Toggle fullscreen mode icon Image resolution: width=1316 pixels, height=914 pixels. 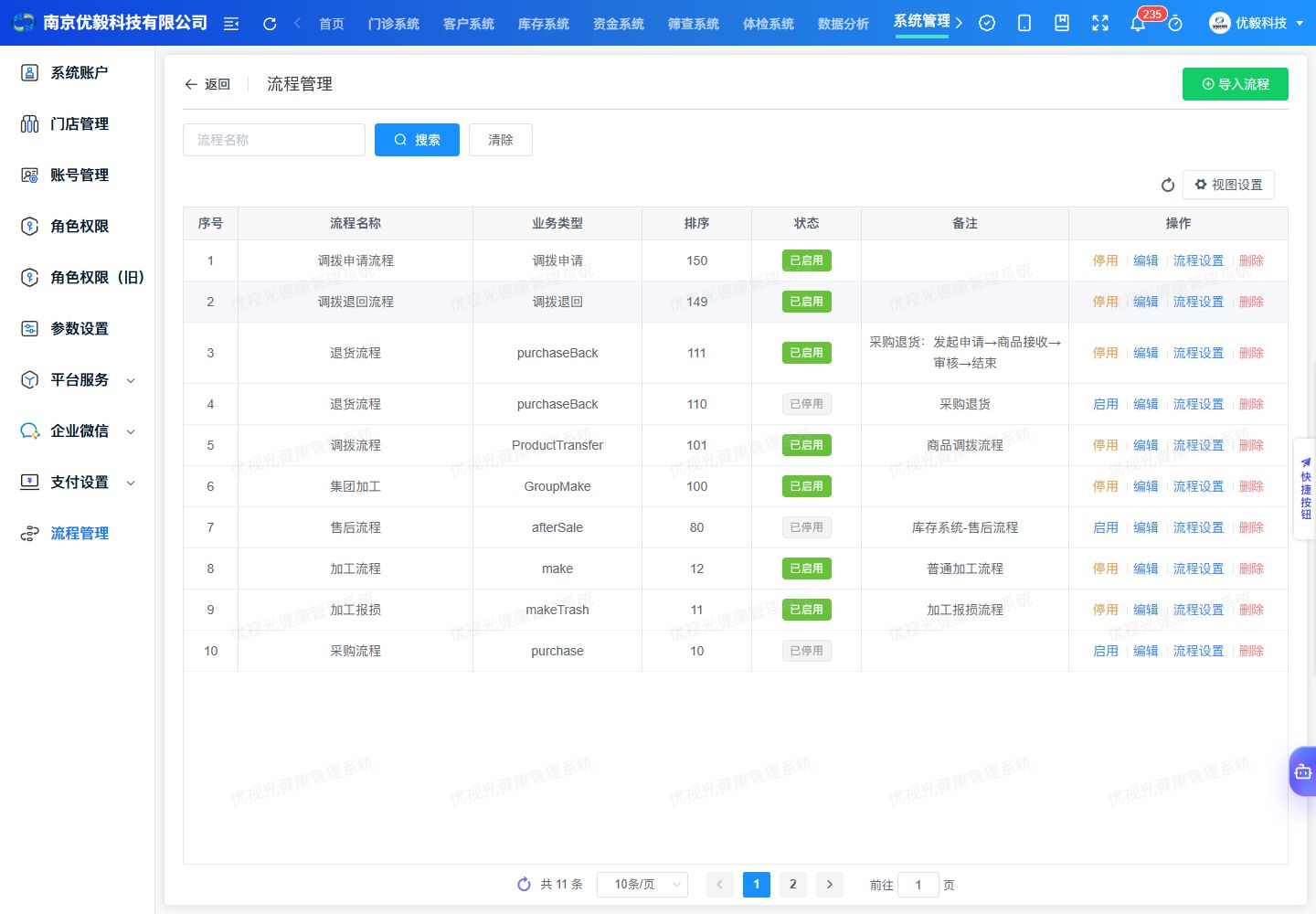point(1100,24)
